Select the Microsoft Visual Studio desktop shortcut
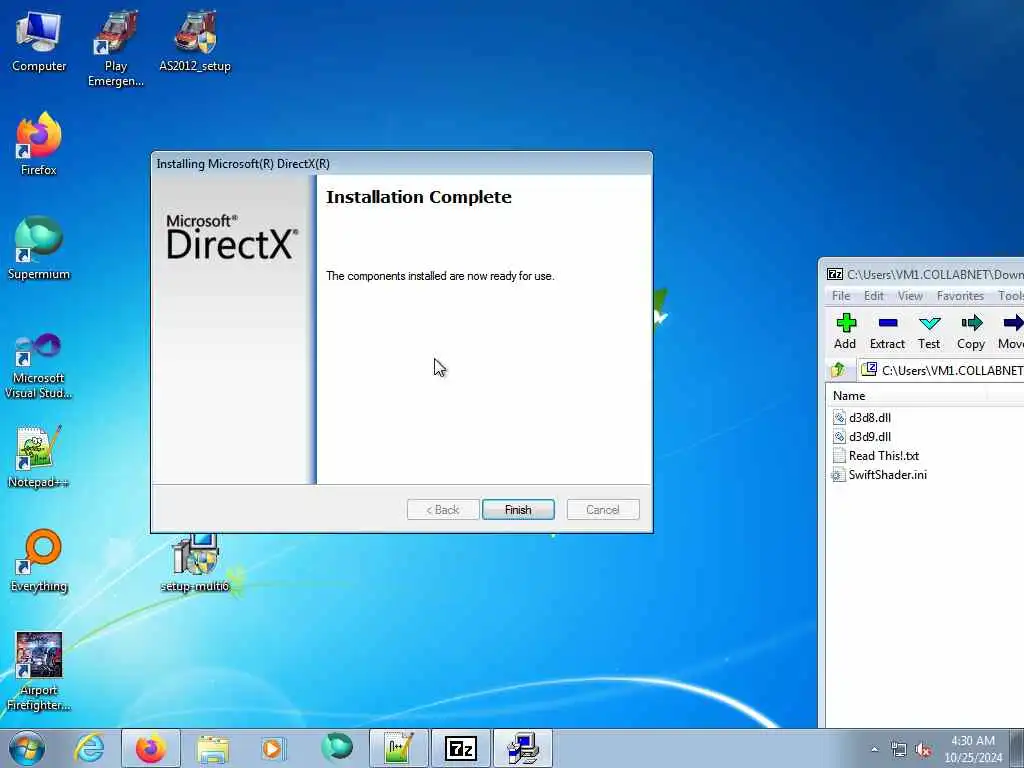 click(39, 366)
